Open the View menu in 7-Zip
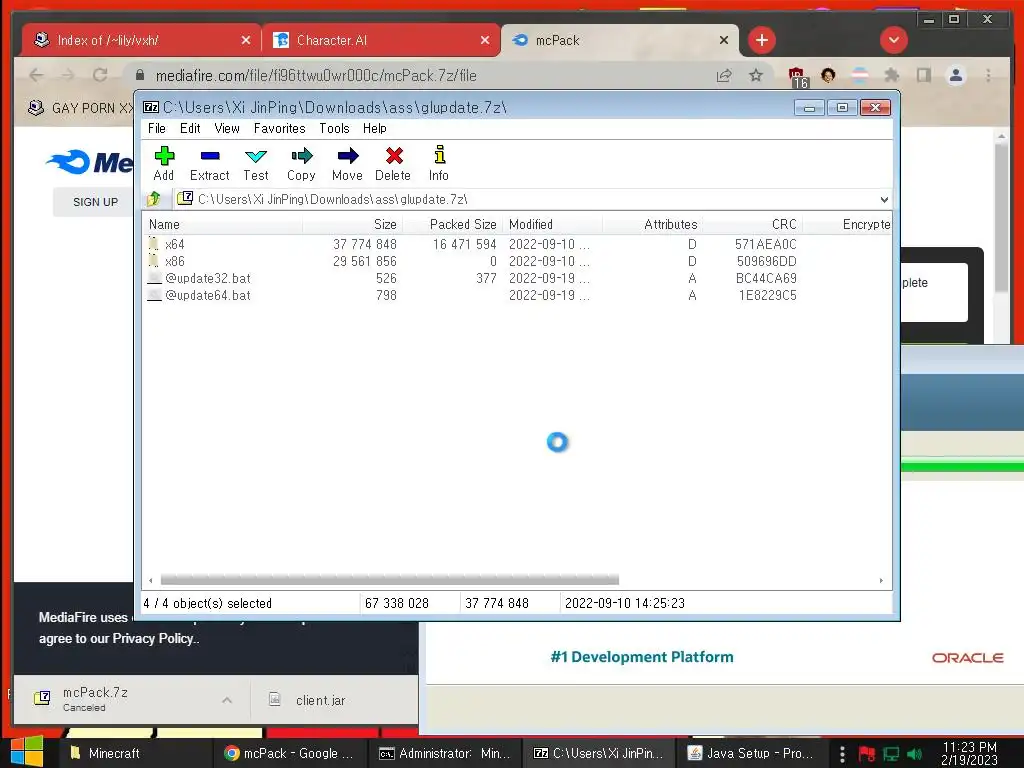Image resolution: width=1024 pixels, height=768 pixels. 227,128
